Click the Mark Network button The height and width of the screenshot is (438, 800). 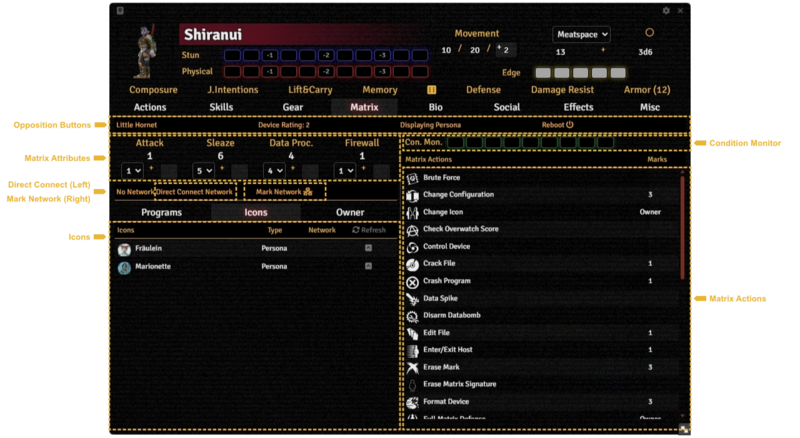[x=284, y=191]
